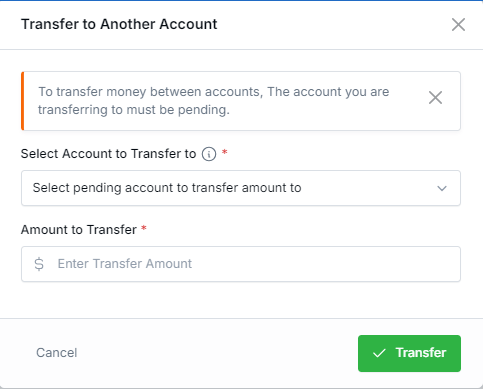Click orange stripe on warning banner
The image size is (483, 389).
(23, 101)
